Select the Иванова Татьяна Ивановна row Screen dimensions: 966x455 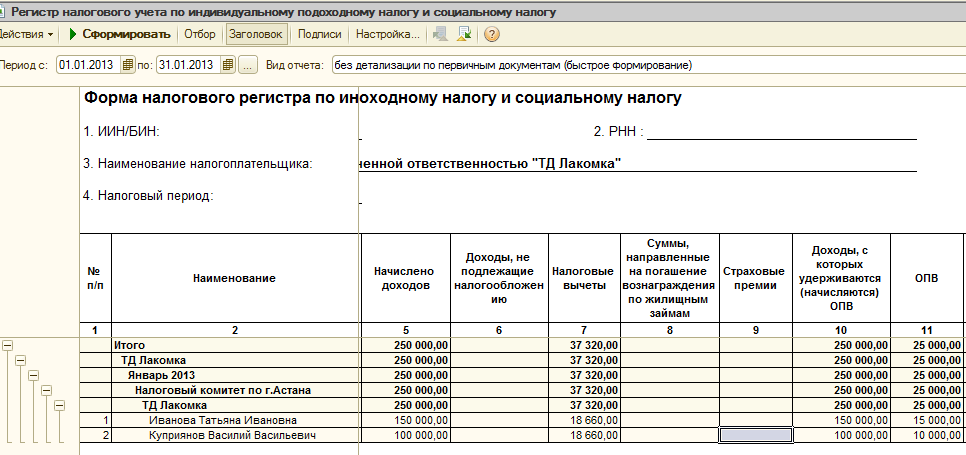click(x=222, y=421)
